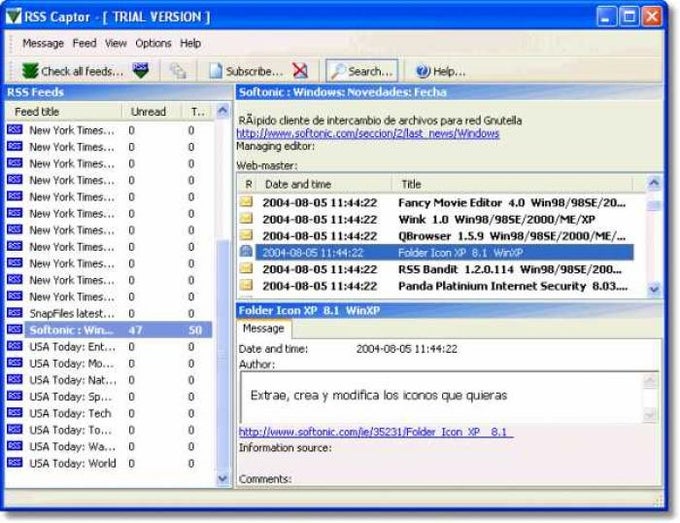Click the grayed copy icon in toolbar
The image size is (680, 523).
click(x=177, y=71)
